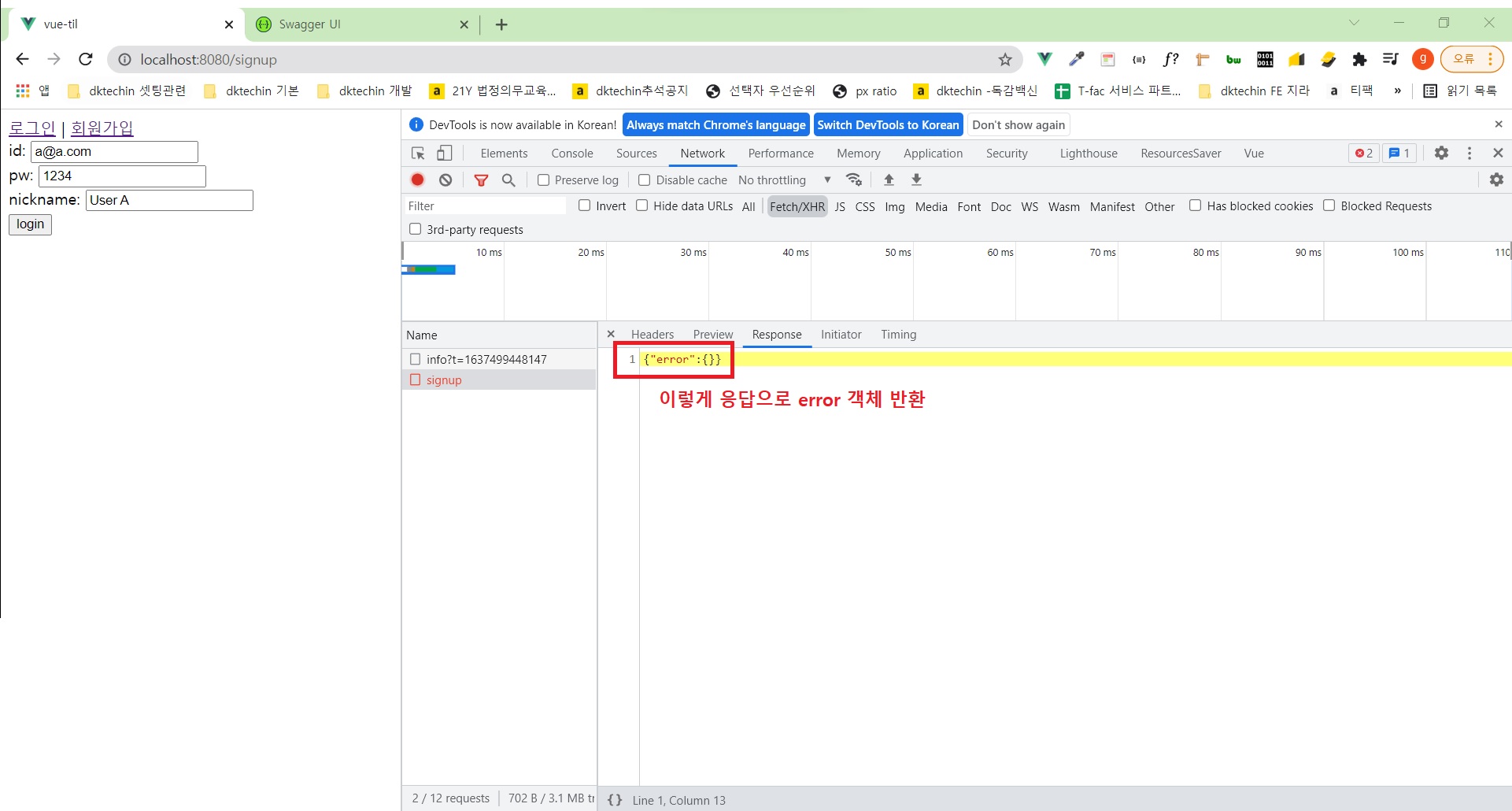Check the Disable cache option

pyautogui.click(x=644, y=180)
